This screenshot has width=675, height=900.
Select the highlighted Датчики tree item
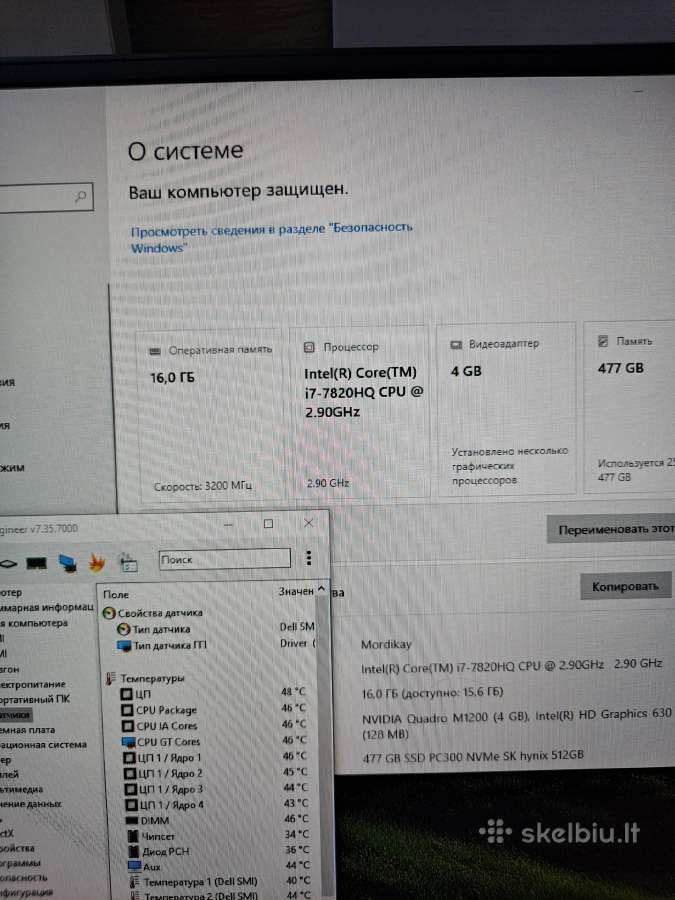(x=15, y=715)
